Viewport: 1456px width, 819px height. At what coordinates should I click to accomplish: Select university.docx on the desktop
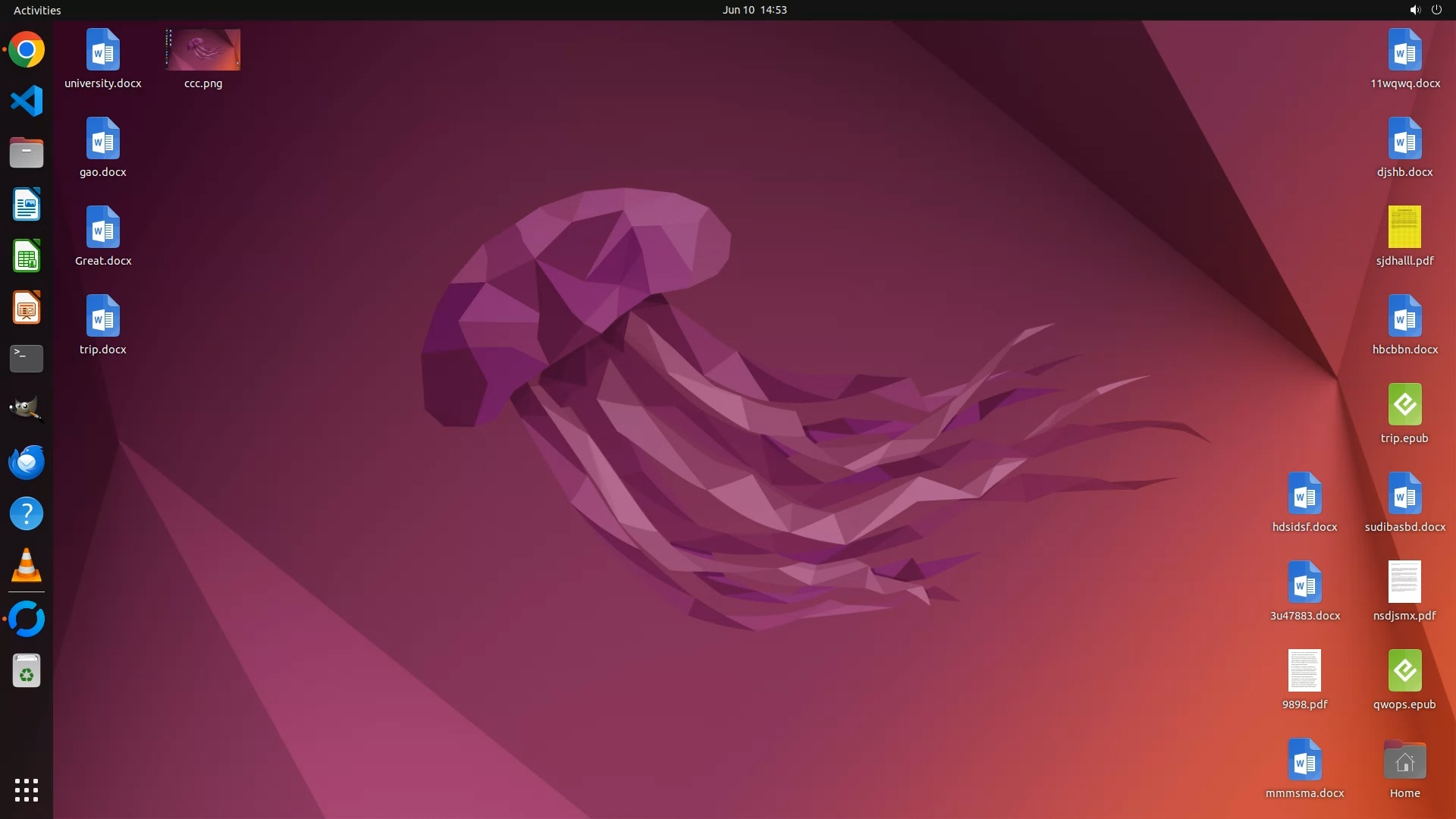[x=103, y=50]
